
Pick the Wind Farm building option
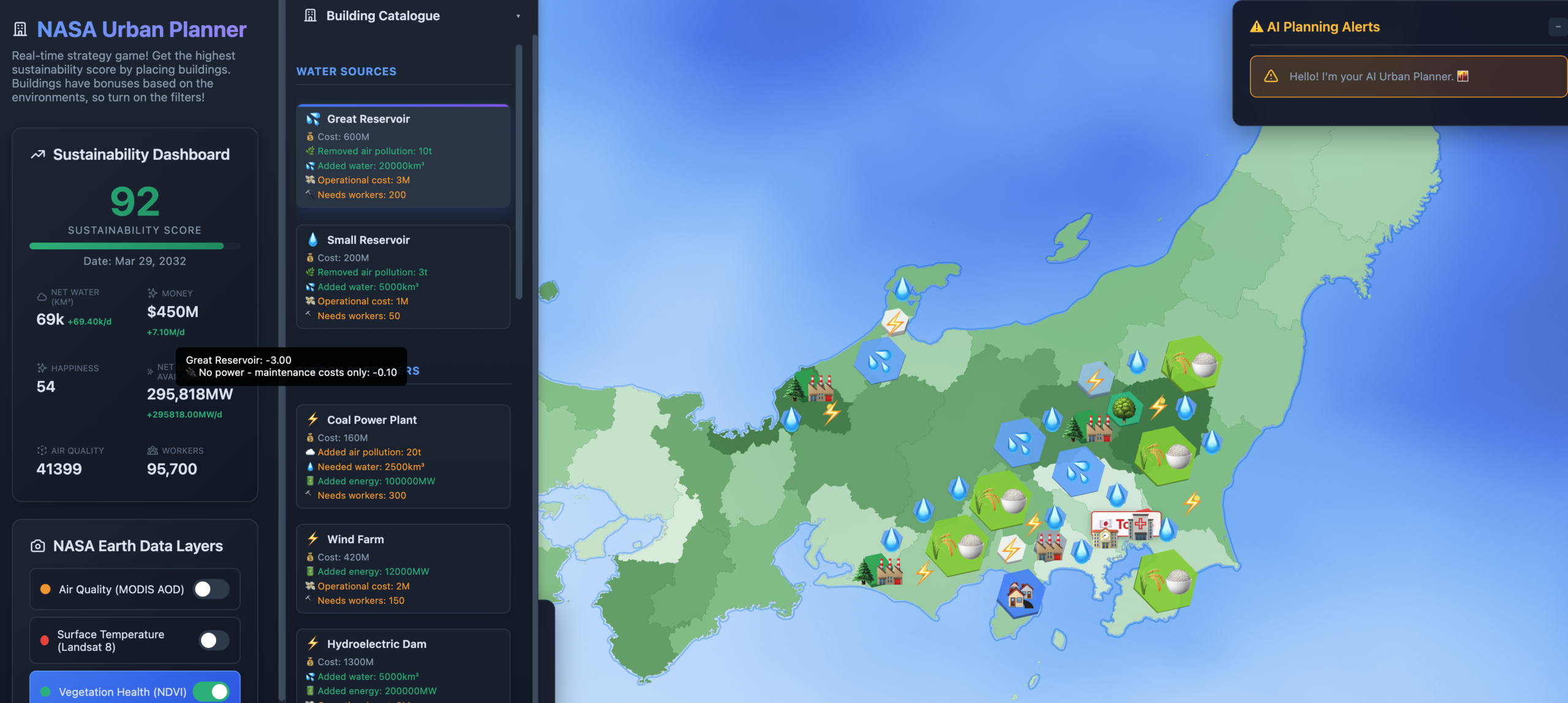403,568
